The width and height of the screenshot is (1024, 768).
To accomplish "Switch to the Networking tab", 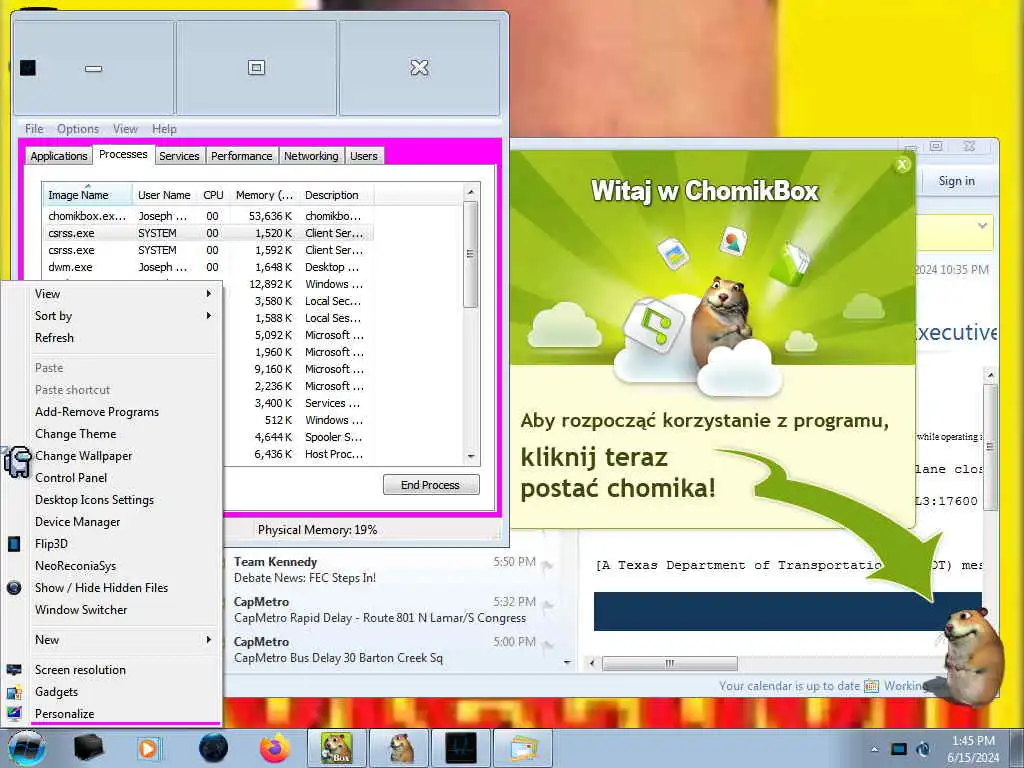I will 312,156.
